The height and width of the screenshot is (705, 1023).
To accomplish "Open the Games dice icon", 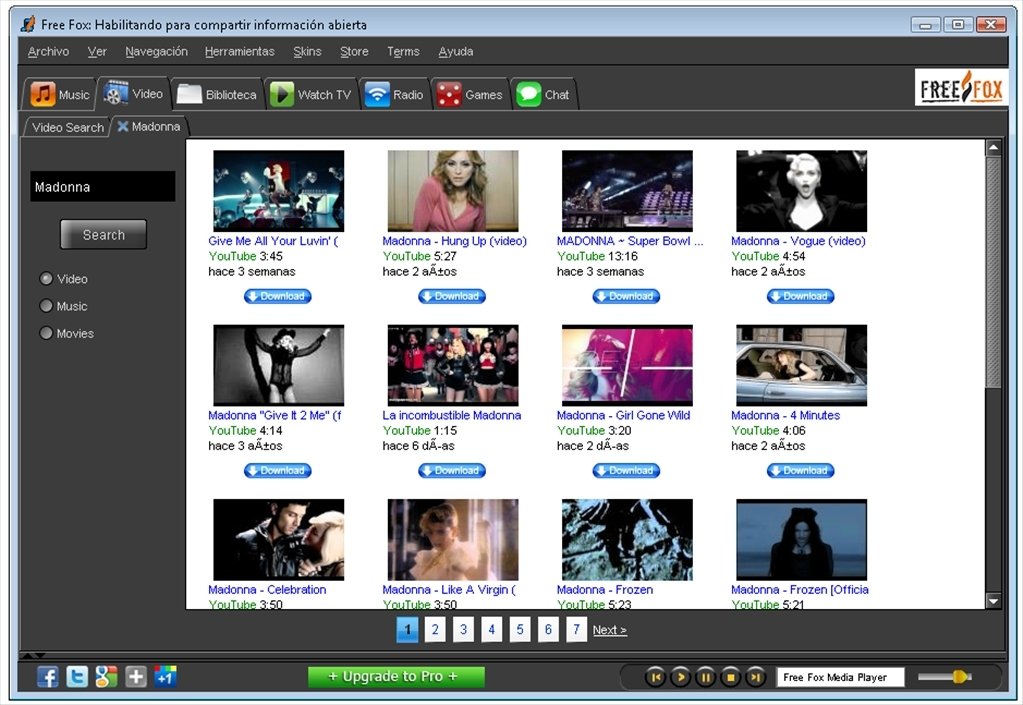I will pos(449,94).
